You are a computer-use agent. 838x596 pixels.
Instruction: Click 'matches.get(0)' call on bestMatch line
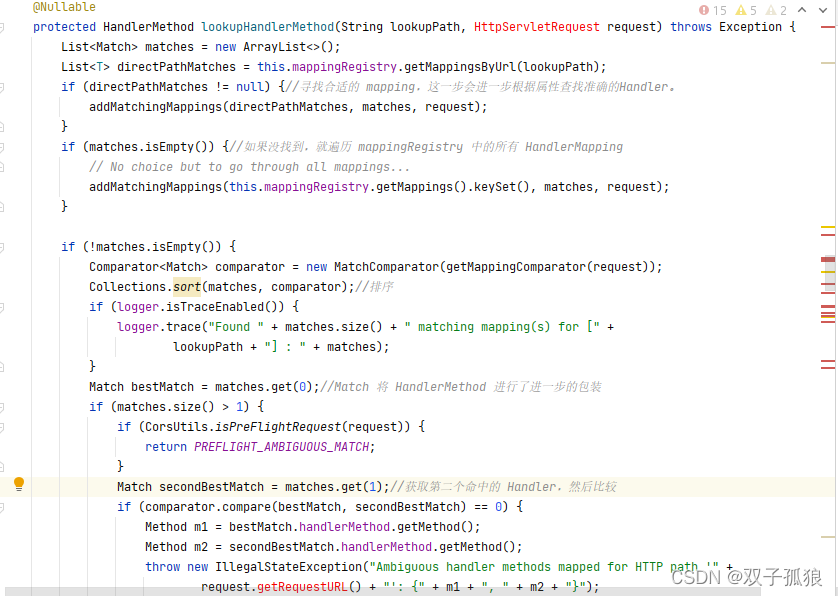pyautogui.click(x=264, y=387)
